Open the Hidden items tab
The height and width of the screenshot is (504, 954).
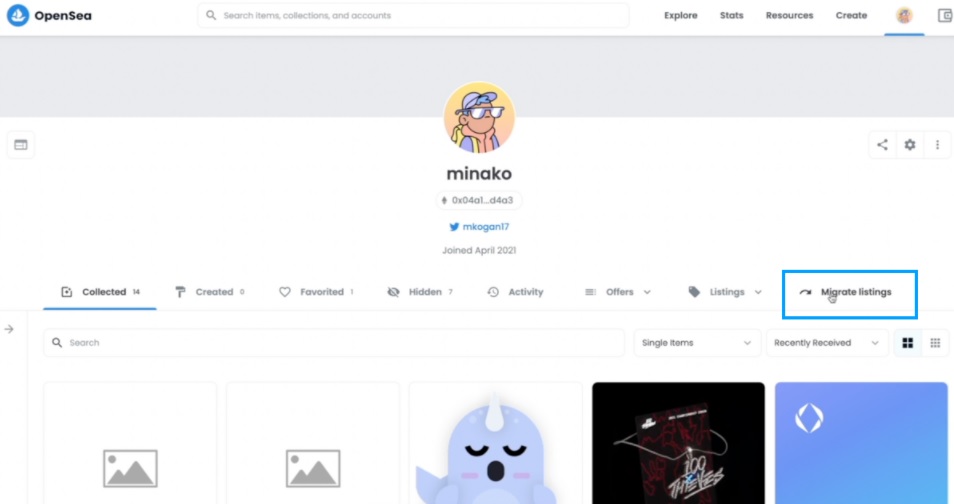pyautogui.click(x=420, y=292)
